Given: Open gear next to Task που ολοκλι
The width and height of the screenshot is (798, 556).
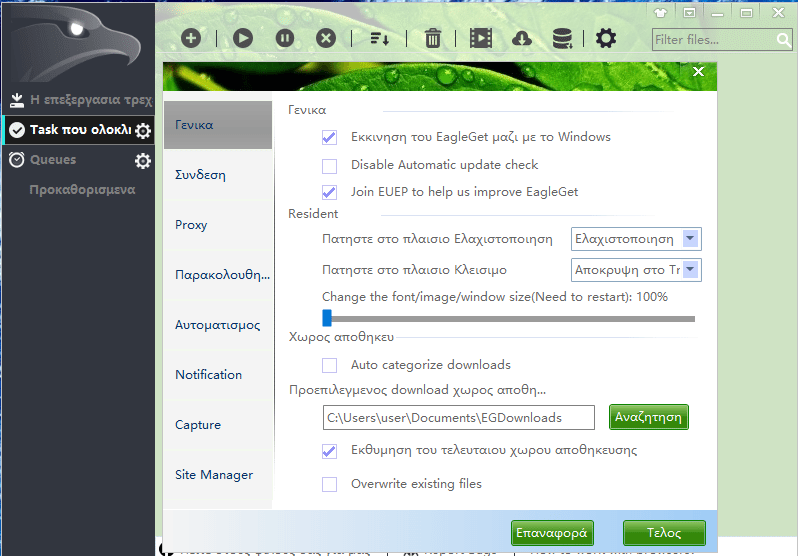Looking at the screenshot, I should coord(143,130).
